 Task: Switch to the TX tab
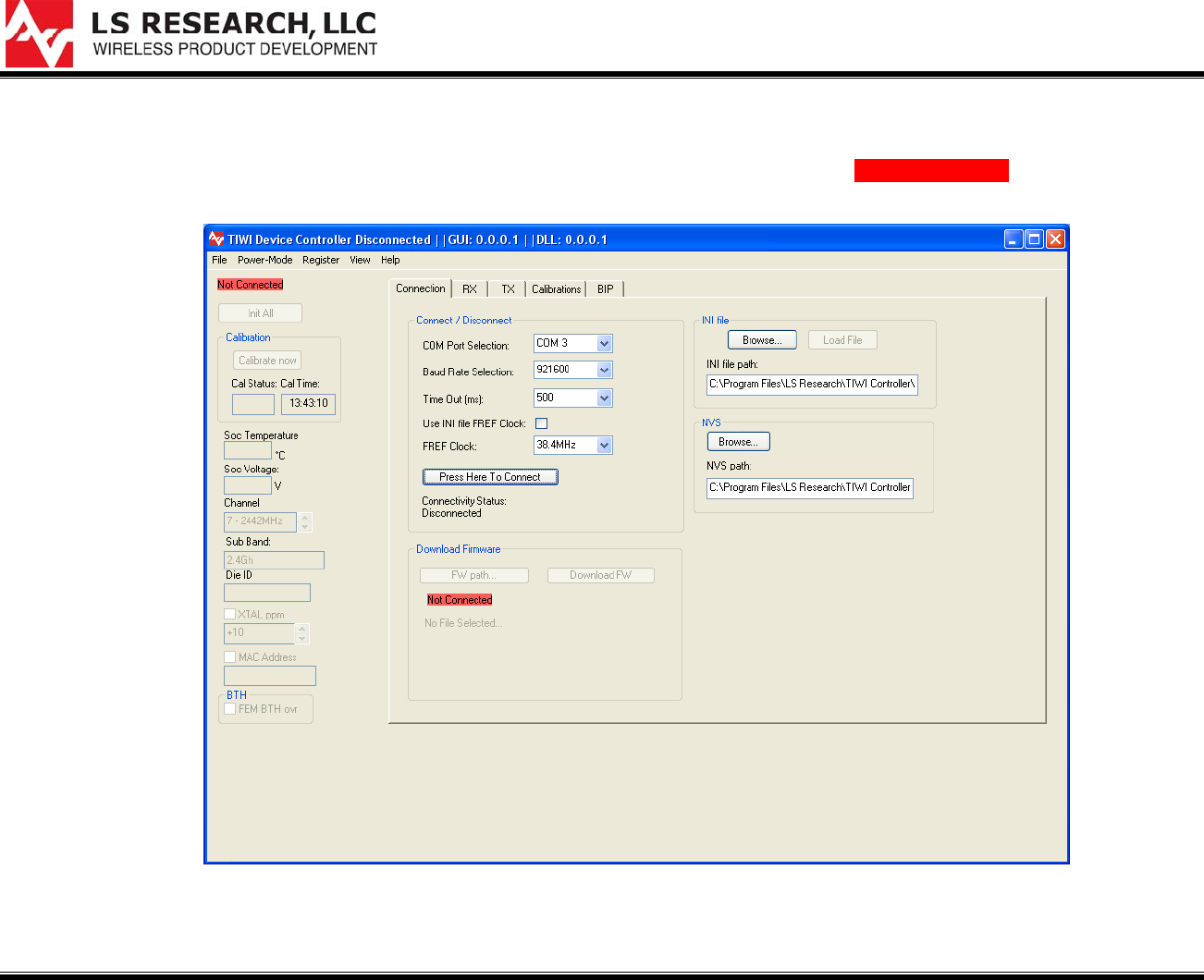(508, 289)
